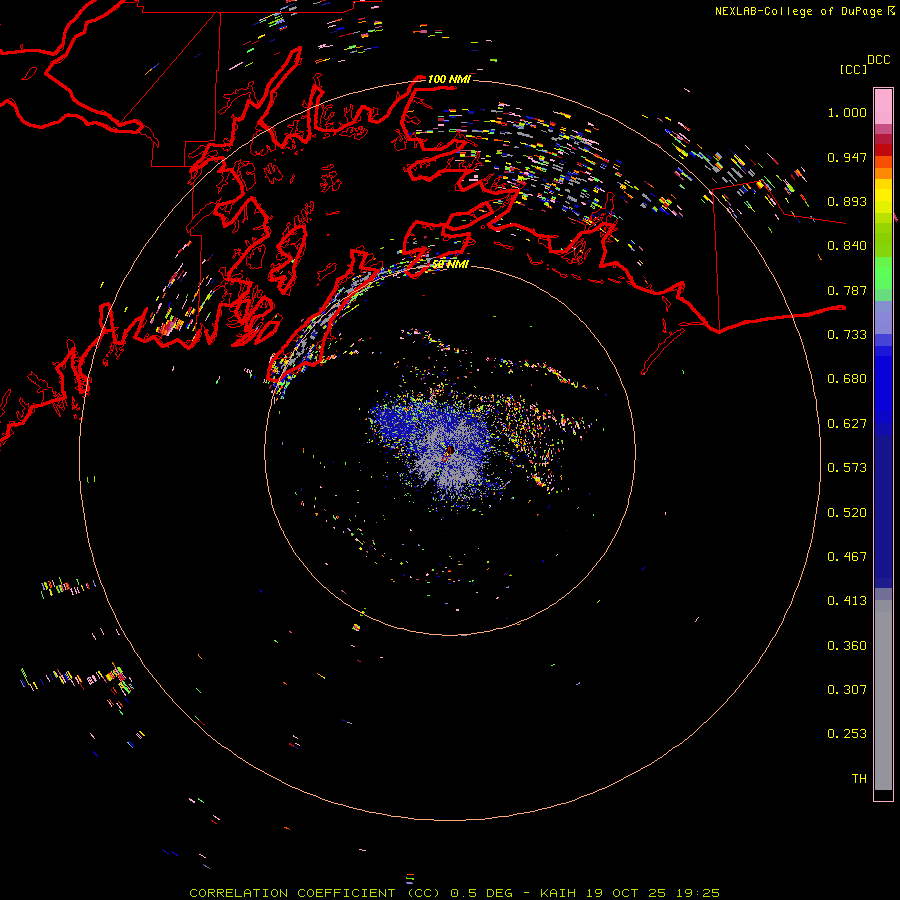This screenshot has height=900, width=900.
Task: Click the NEXLAB-College of DuPage label
Action: pyautogui.click(x=800, y=11)
